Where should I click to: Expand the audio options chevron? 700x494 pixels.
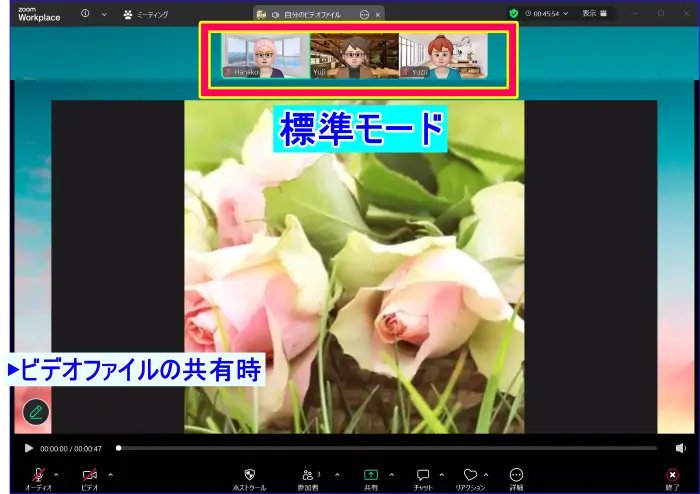coord(56,474)
